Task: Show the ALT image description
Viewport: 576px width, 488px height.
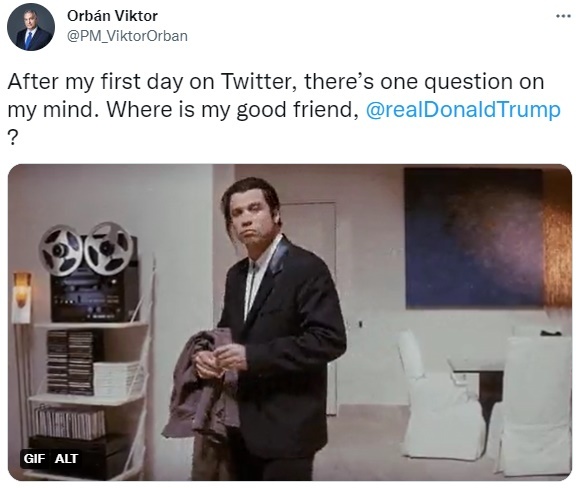Action: pos(66,459)
